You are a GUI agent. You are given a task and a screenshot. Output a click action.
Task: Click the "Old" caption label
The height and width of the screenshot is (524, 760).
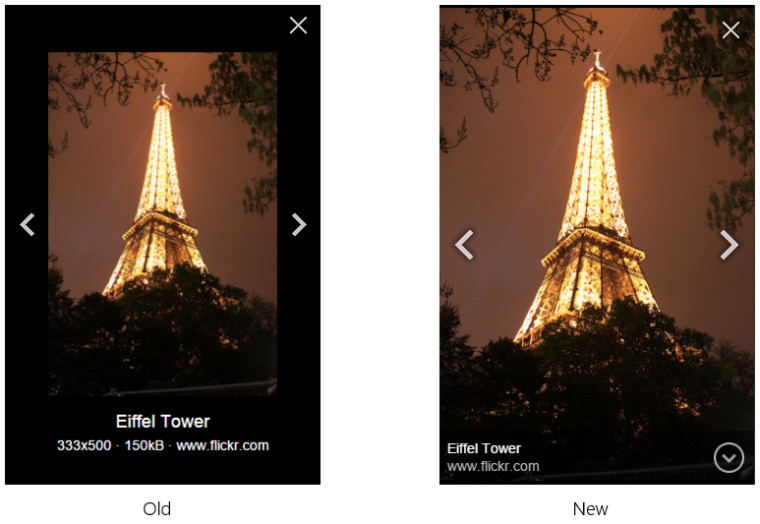coord(157,509)
